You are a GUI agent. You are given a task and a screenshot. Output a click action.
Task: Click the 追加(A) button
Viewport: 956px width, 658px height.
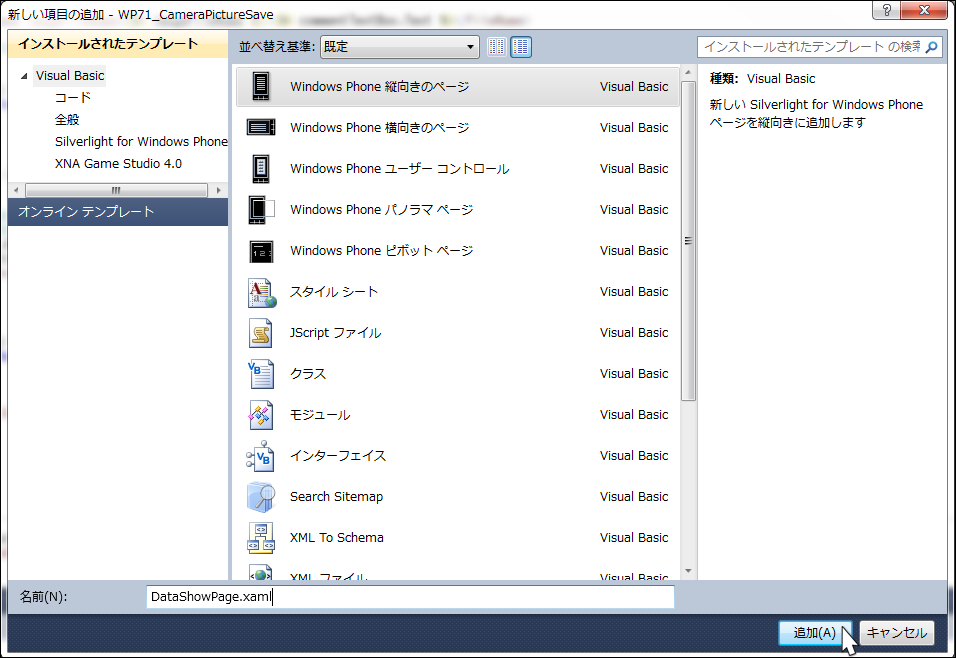(x=815, y=633)
